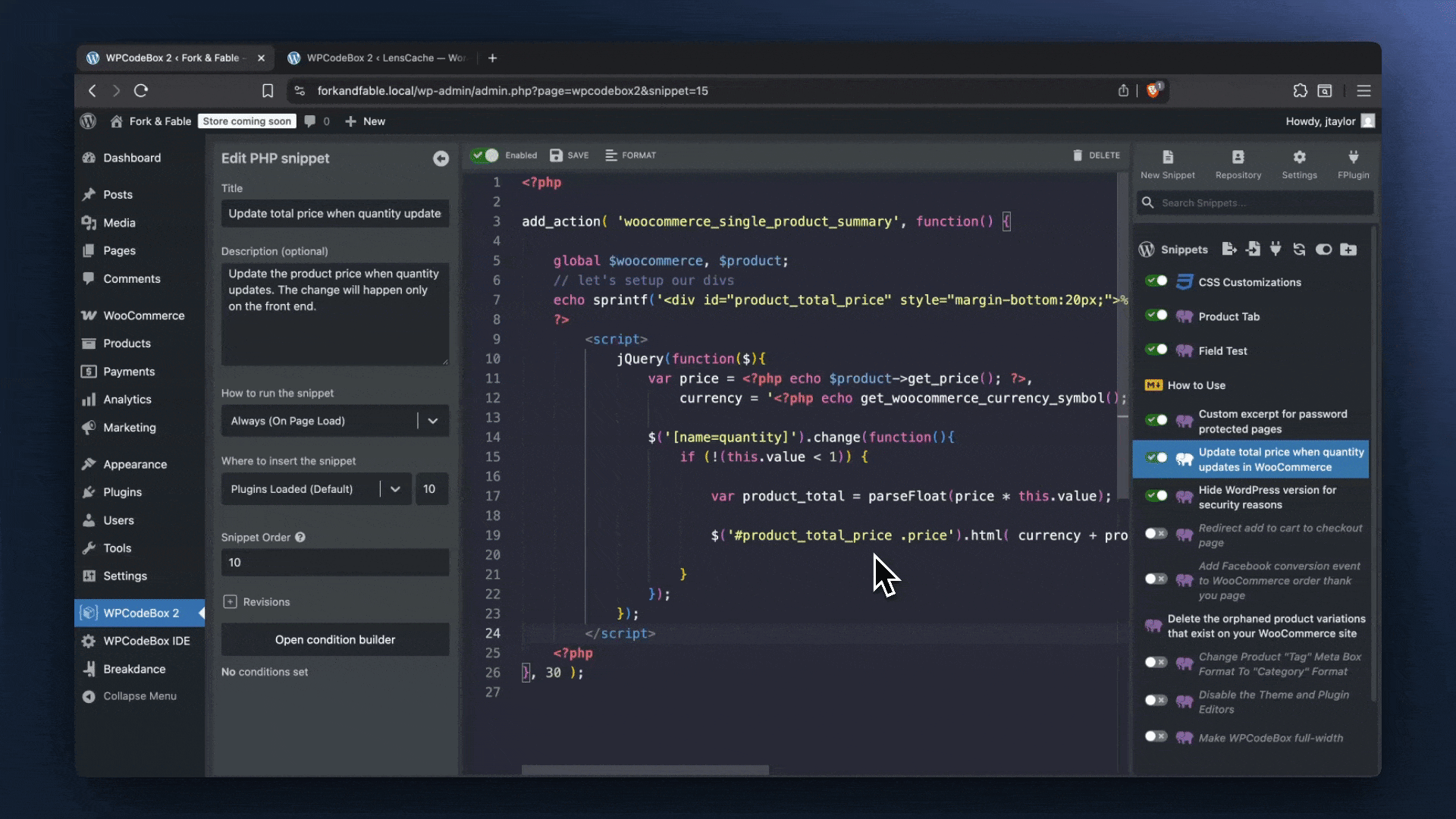Open a new browser tab with plus button
This screenshot has height=819, width=1456.
tap(492, 58)
